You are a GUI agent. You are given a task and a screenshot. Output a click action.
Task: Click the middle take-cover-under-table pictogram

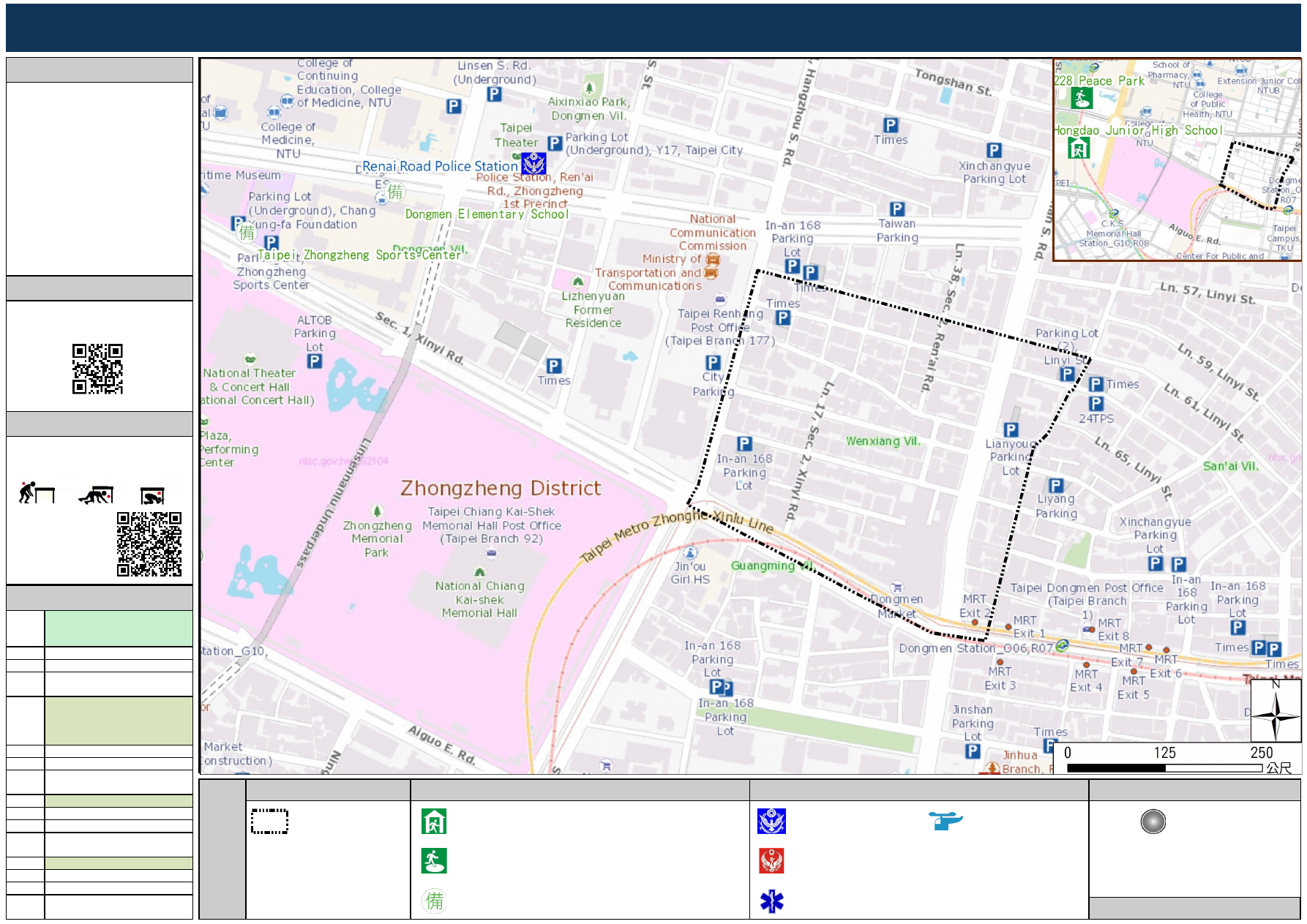coord(96,495)
